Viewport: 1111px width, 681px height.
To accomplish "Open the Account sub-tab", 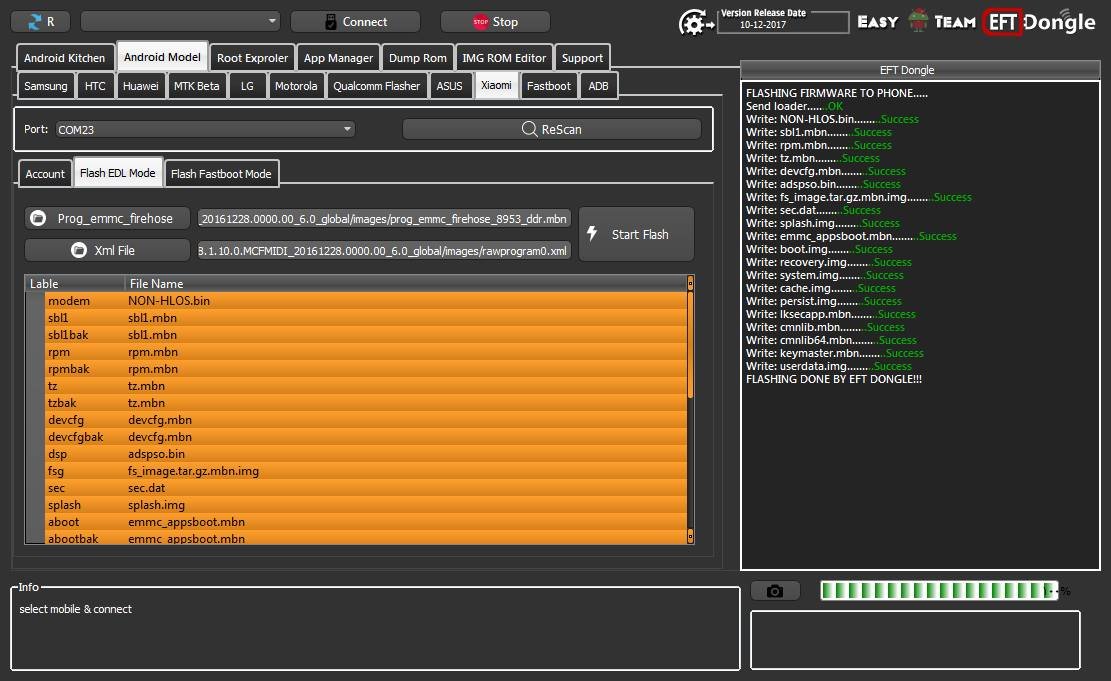I will [45, 174].
